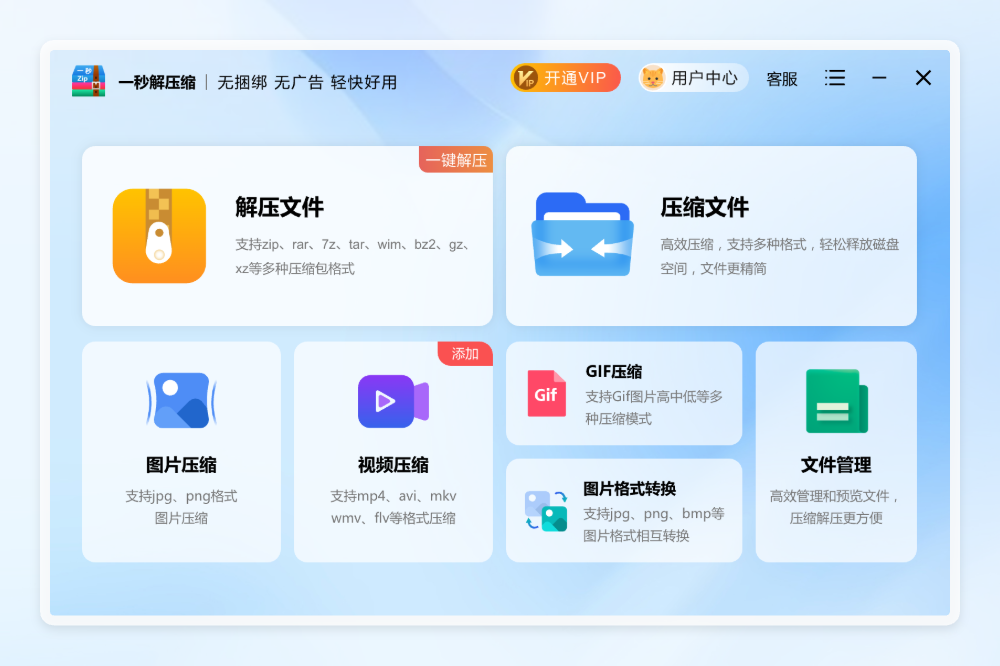The image size is (1000, 666).
Task: Open the purple video compression icon
Action: (393, 401)
